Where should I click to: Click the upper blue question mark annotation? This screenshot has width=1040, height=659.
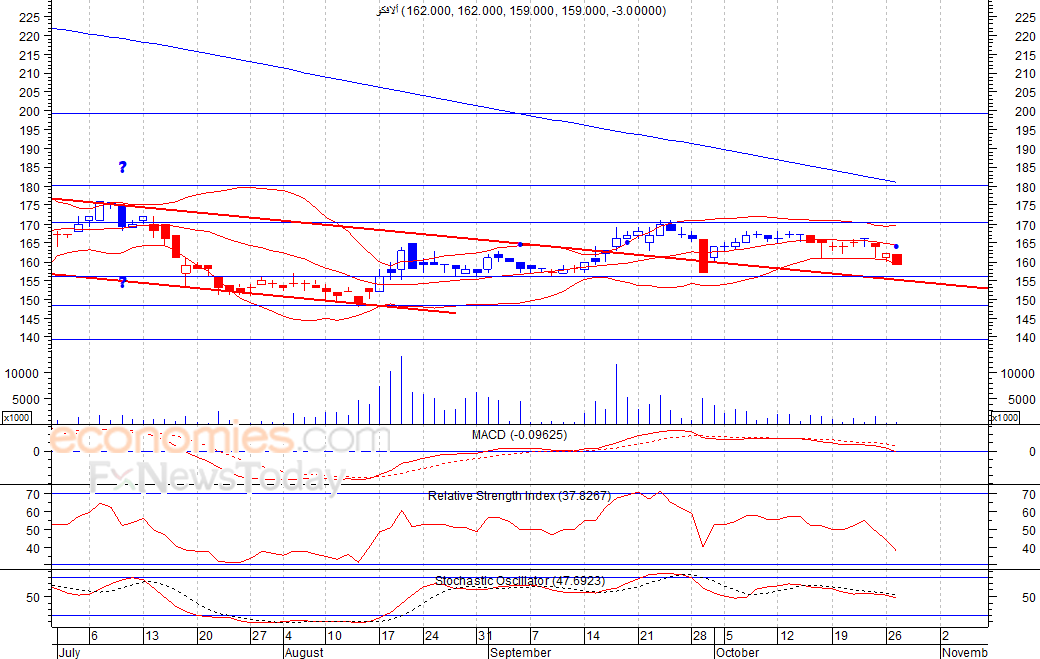pyautogui.click(x=122, y=167)
